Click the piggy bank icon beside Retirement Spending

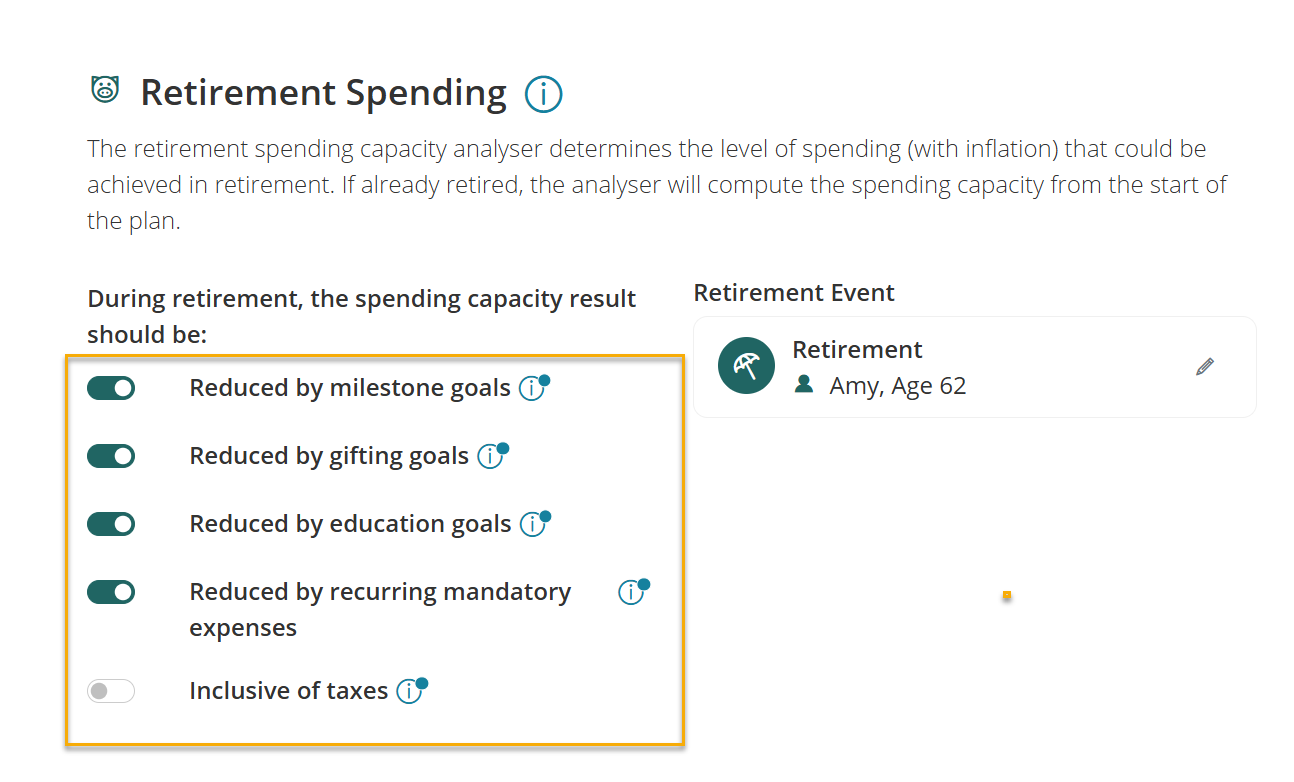coord(105,89)
